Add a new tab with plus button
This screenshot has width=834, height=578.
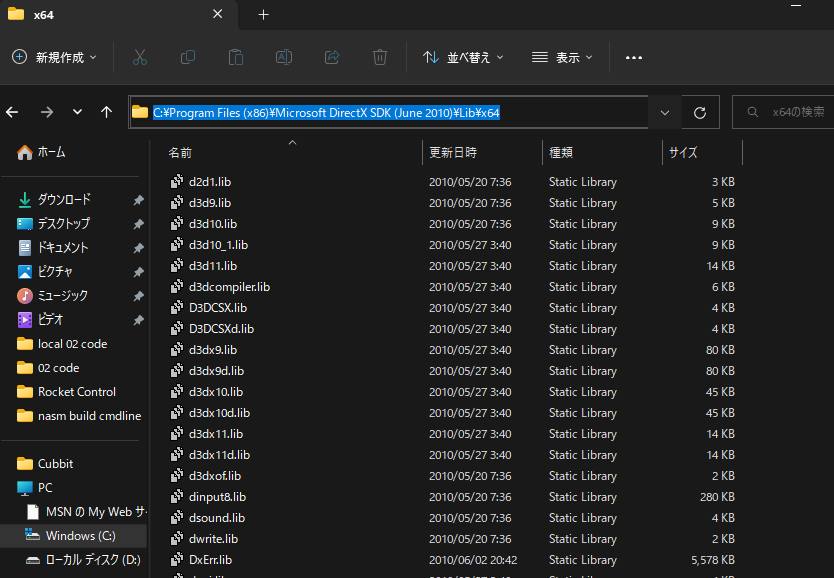click(263, 15)
